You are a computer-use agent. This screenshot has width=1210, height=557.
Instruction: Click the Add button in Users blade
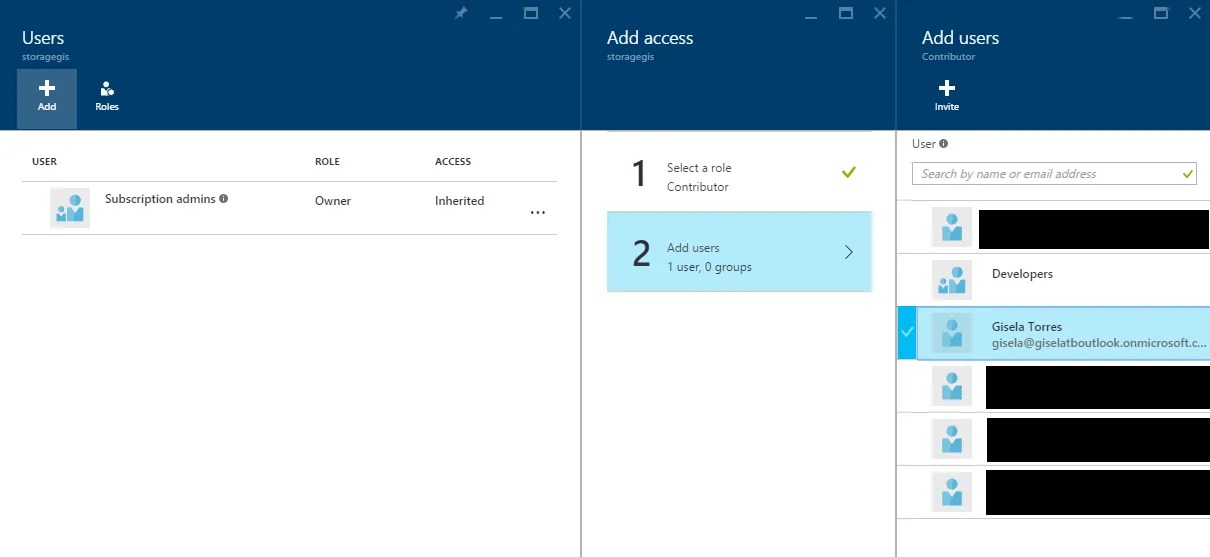[47, 99]
